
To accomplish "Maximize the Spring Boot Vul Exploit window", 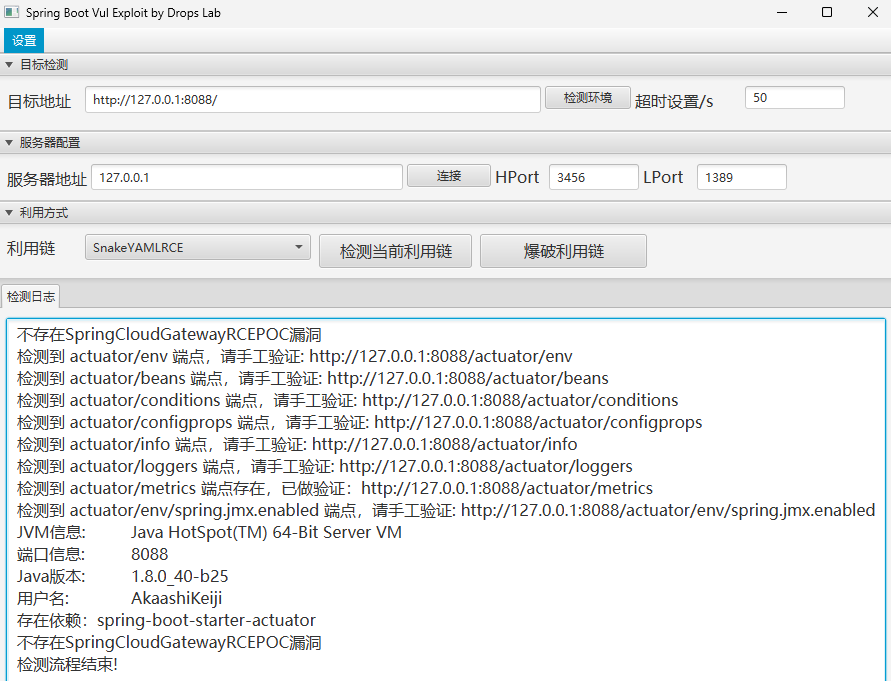I will [827, 12].
